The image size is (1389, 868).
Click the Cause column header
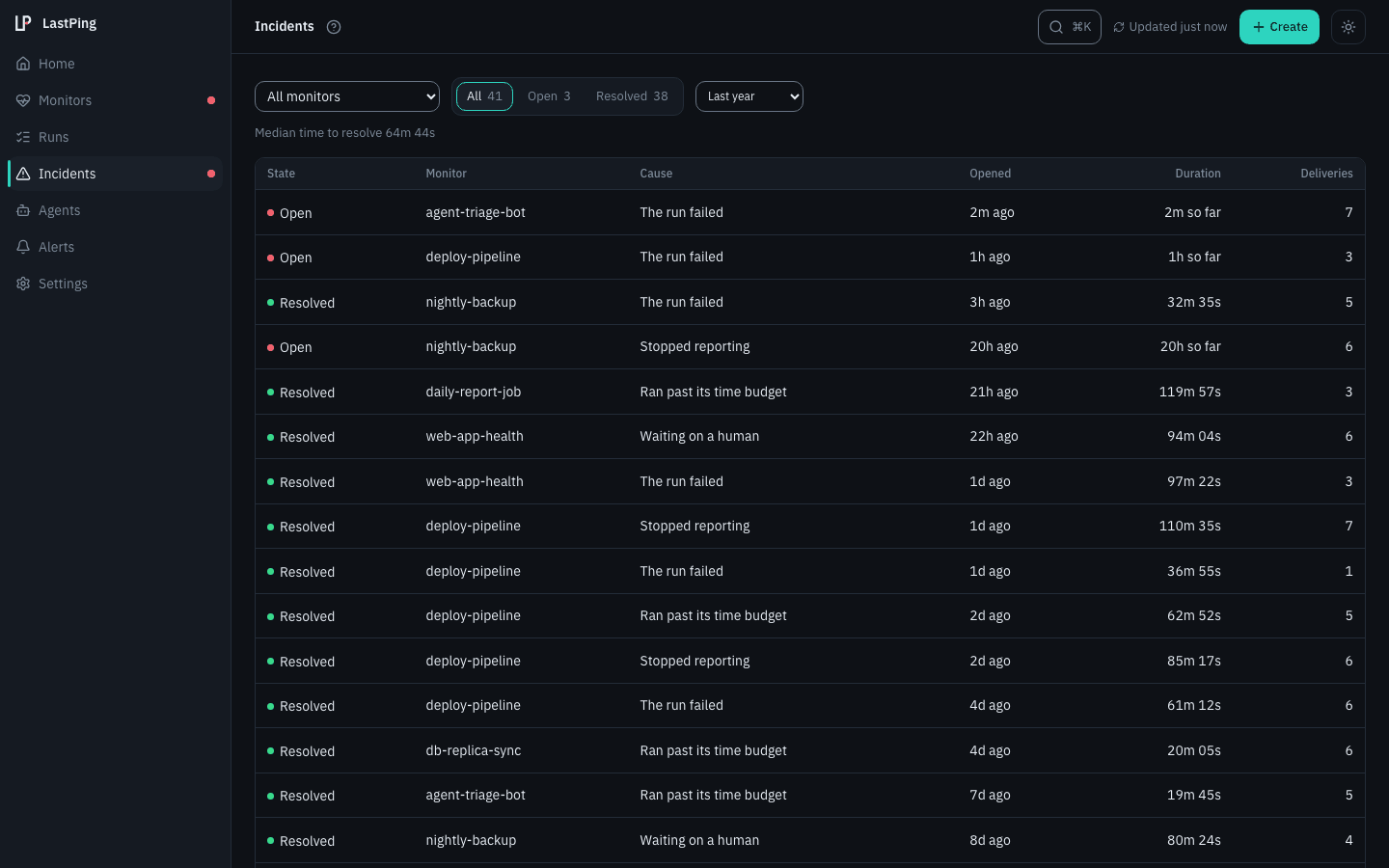(656, 174)
